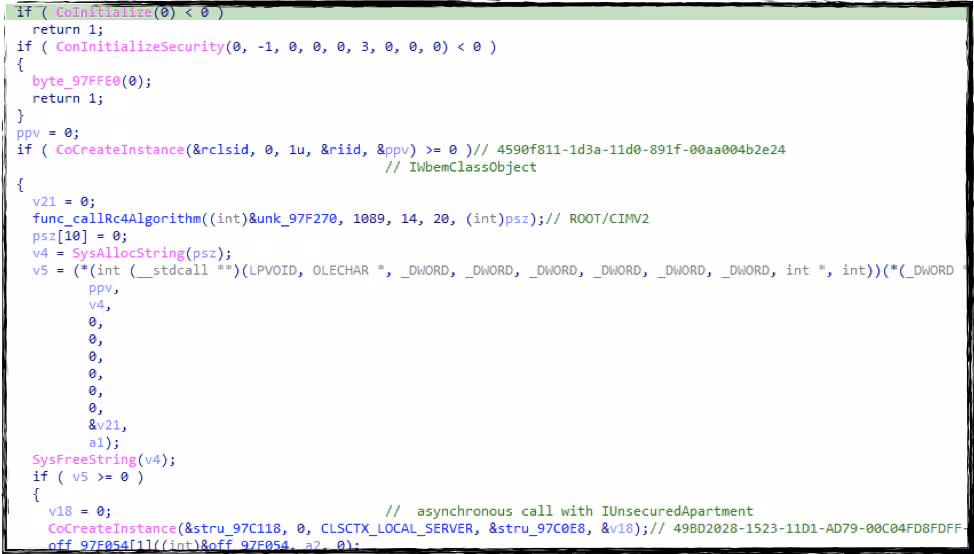Select the 'v18 = 0' assignment

78,511
